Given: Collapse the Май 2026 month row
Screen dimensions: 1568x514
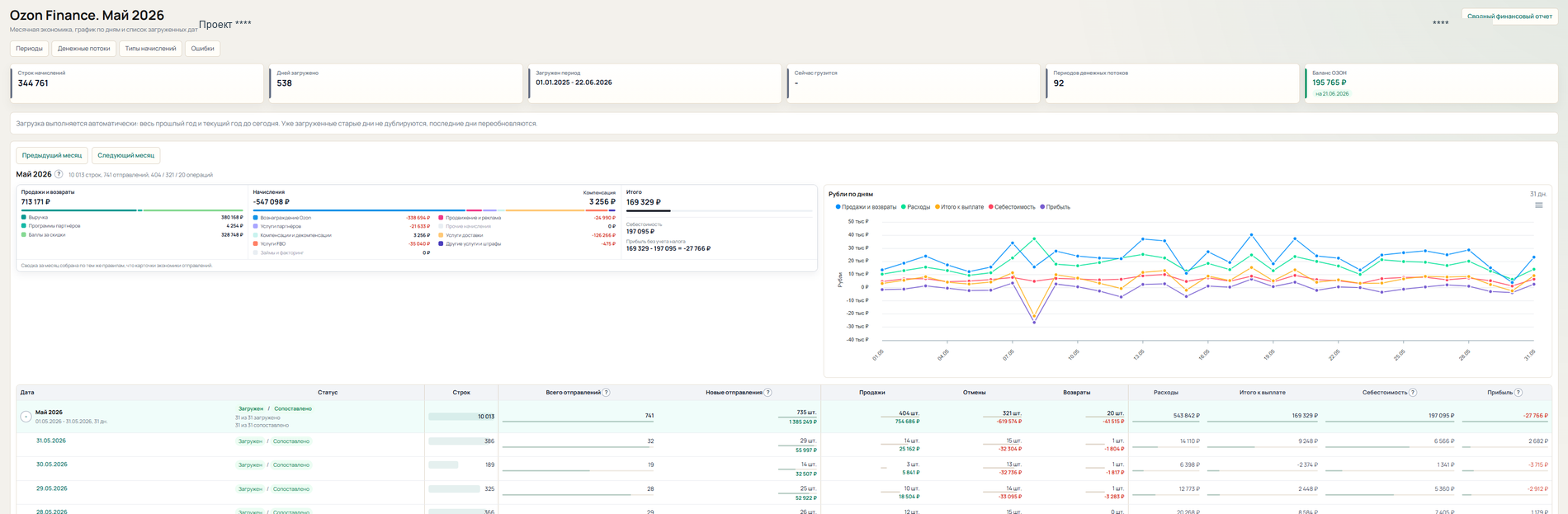Looking at the screenshot, I should 26,417.
